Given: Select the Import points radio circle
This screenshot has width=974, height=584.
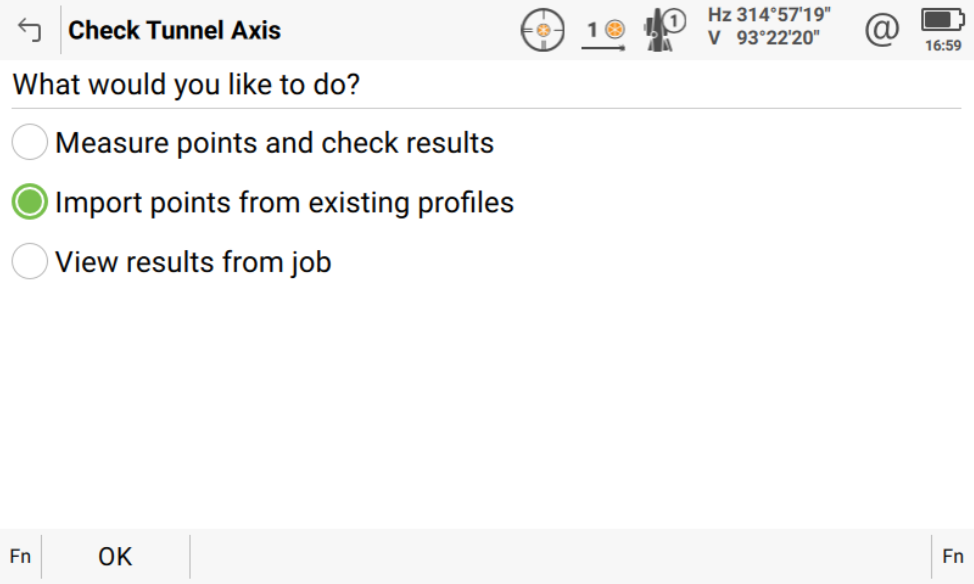Looking at the screenshot, I should pyautogui.click(x=30, y=203).
